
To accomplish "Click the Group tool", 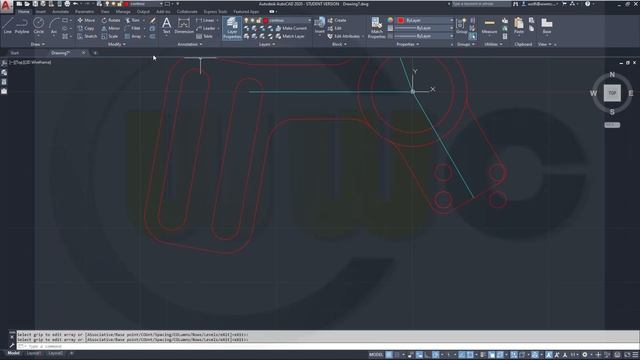I will (461, 26).
